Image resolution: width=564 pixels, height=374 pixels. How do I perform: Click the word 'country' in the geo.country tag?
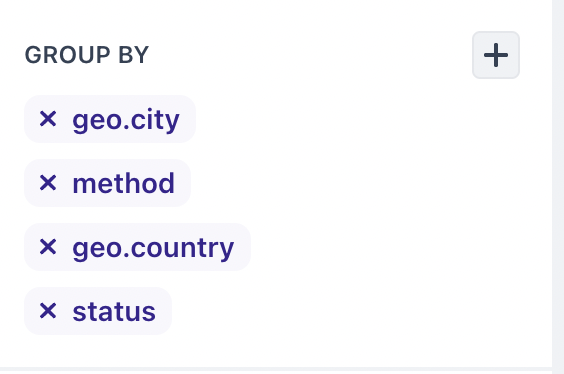pyautogui.click(x=182, y=249)
